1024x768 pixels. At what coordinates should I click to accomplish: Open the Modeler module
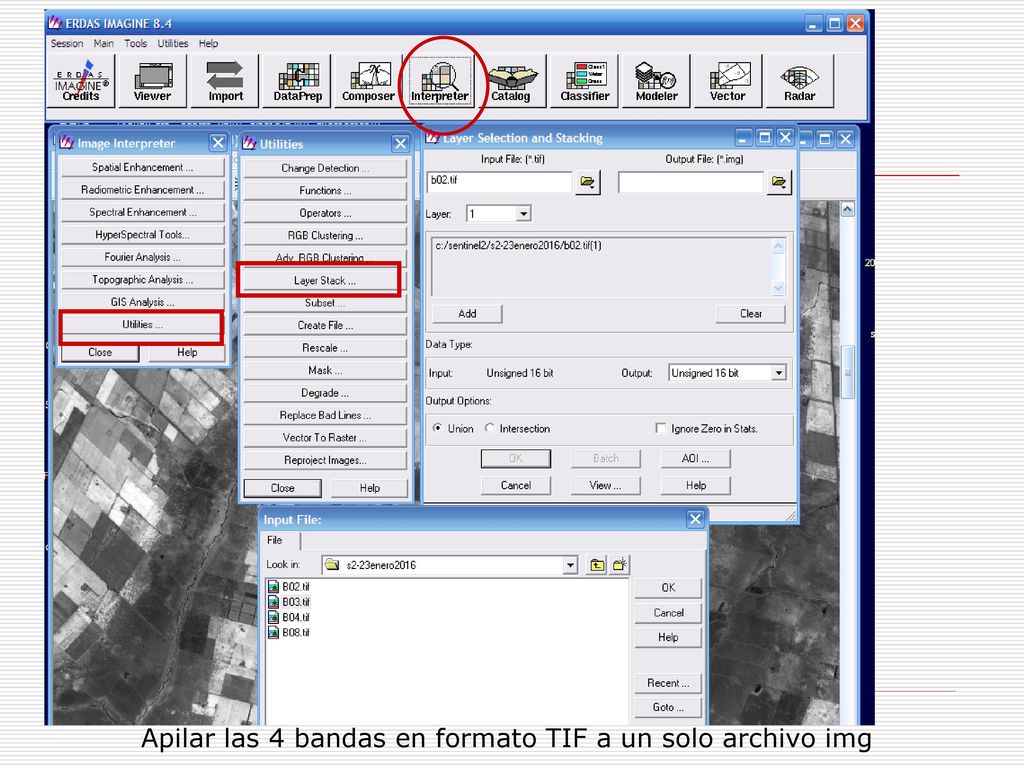[656, 80]
